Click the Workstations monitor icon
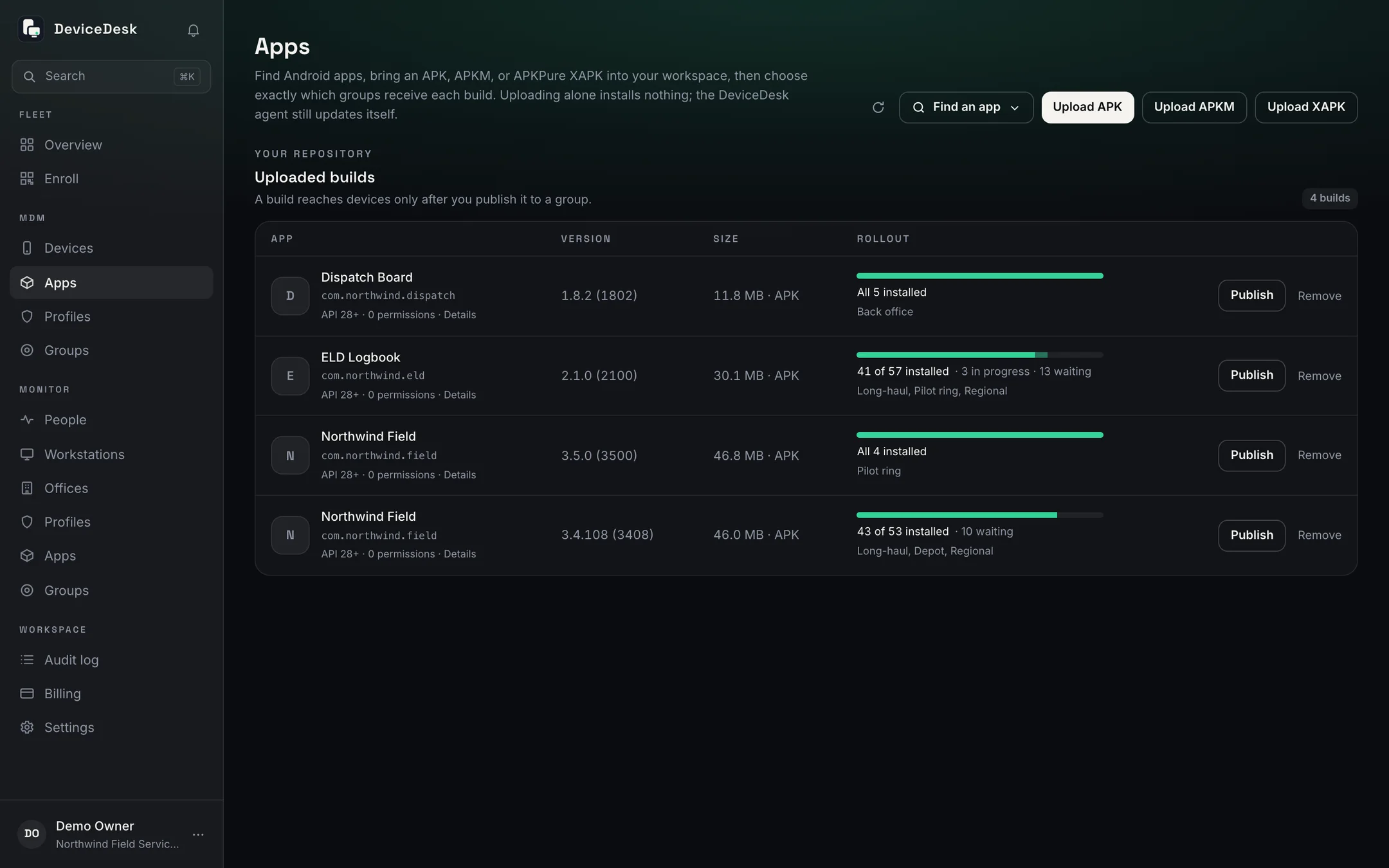1389x868 pixels. point(27,455)
